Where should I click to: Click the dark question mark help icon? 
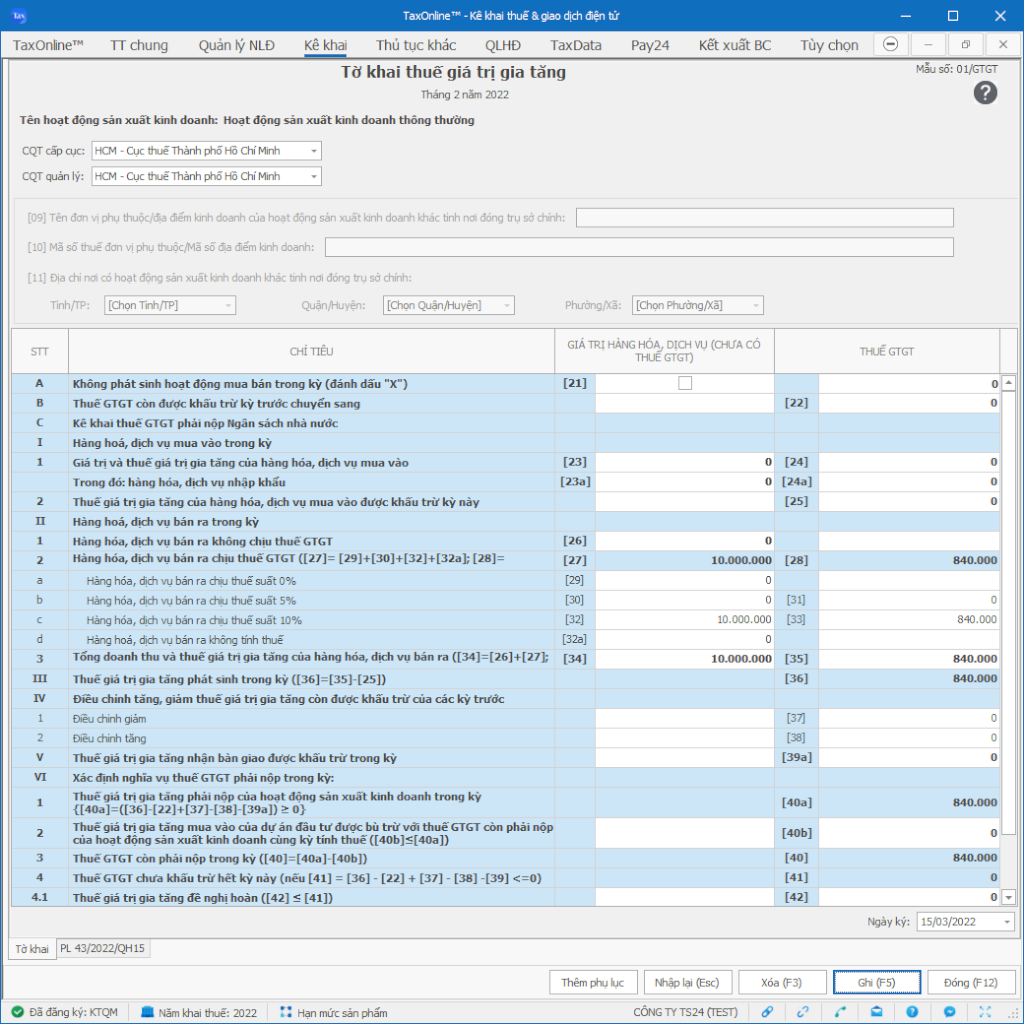[x=985, y=93]
